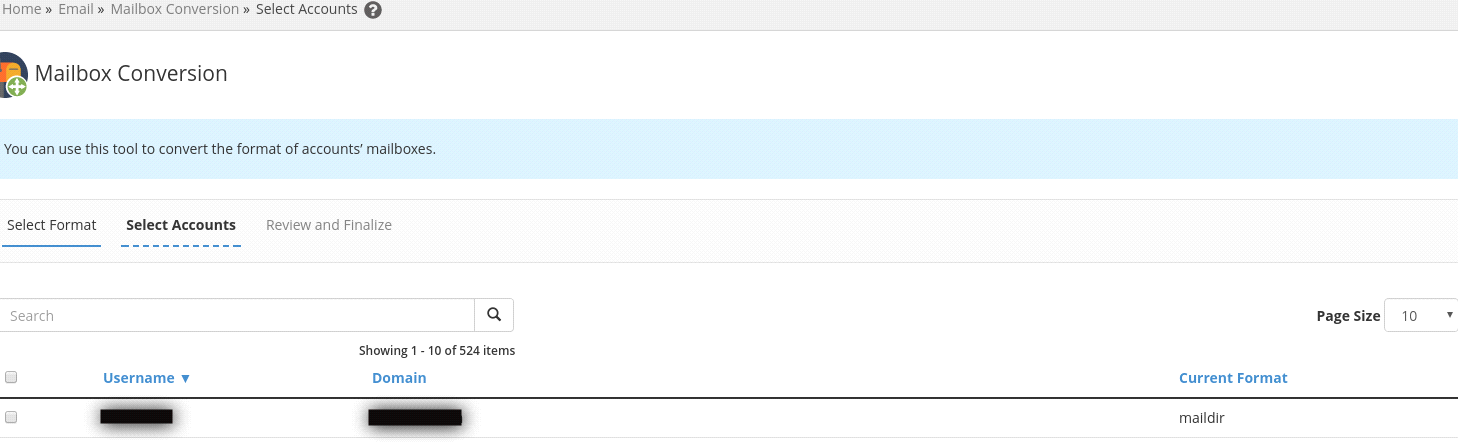Click the Mailbox Conversion page icon
This screenshot has width=1458, height=442.
pyautogui.click(x=13, y=74)
